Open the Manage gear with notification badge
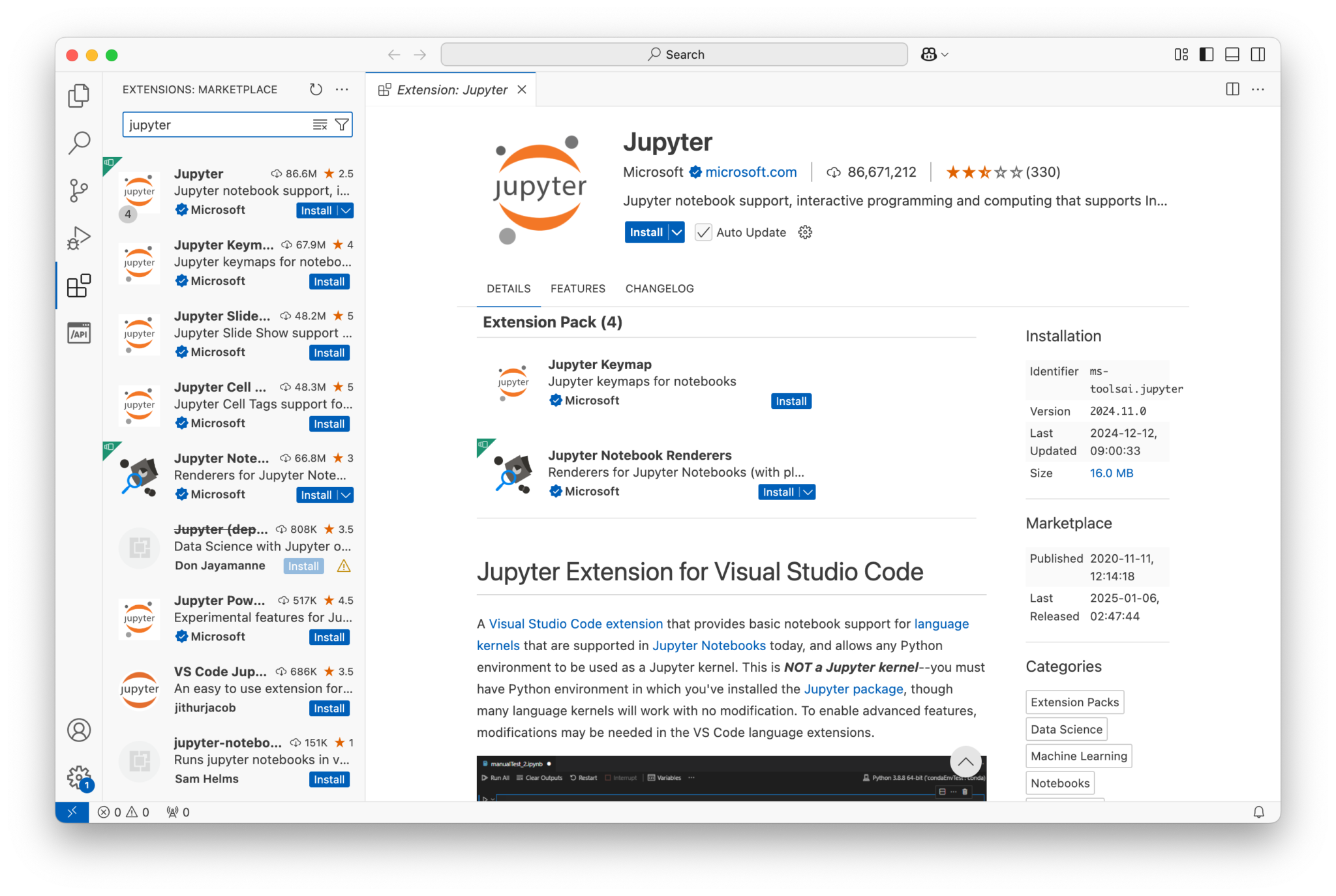 click(79, 776)
